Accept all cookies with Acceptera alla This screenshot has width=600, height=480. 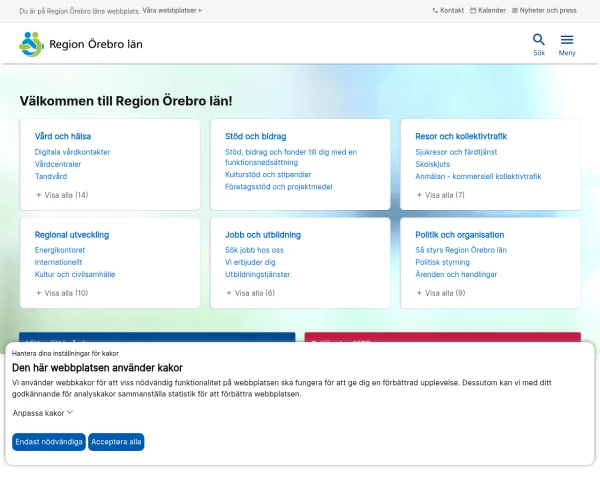(x=116, y=441)
